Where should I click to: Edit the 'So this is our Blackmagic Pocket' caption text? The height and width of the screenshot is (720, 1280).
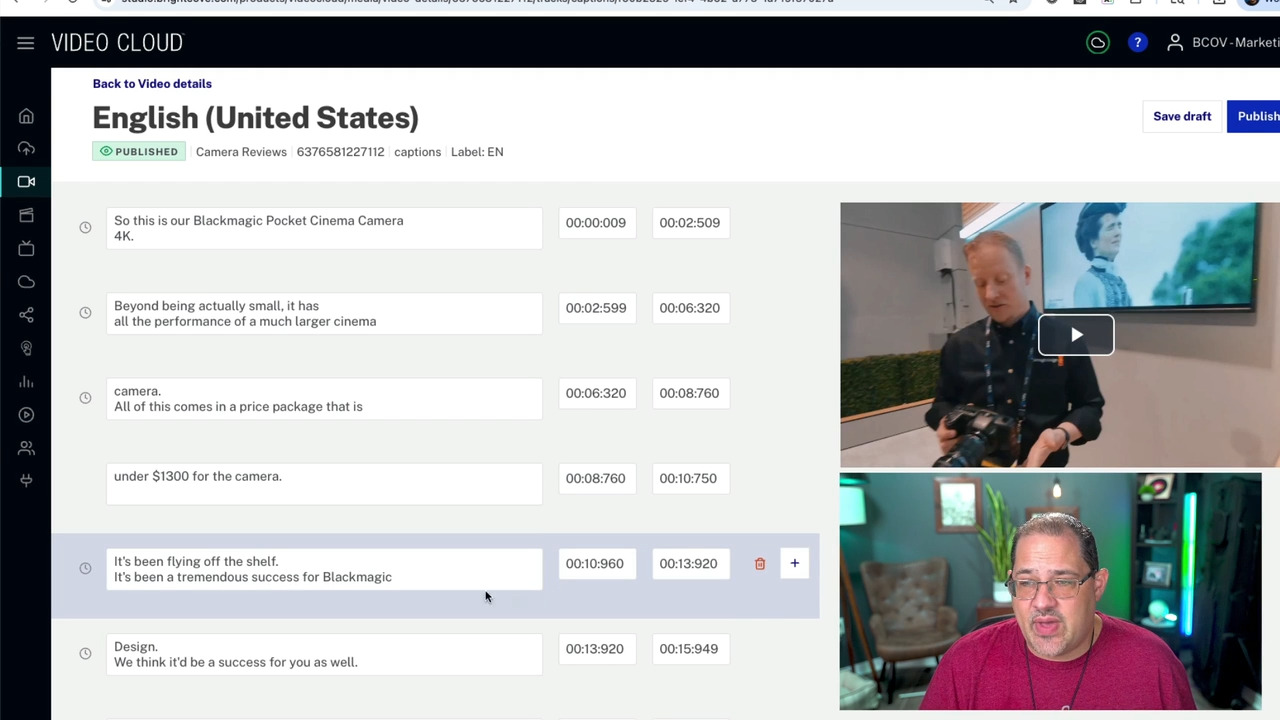[x=324, y=229]
